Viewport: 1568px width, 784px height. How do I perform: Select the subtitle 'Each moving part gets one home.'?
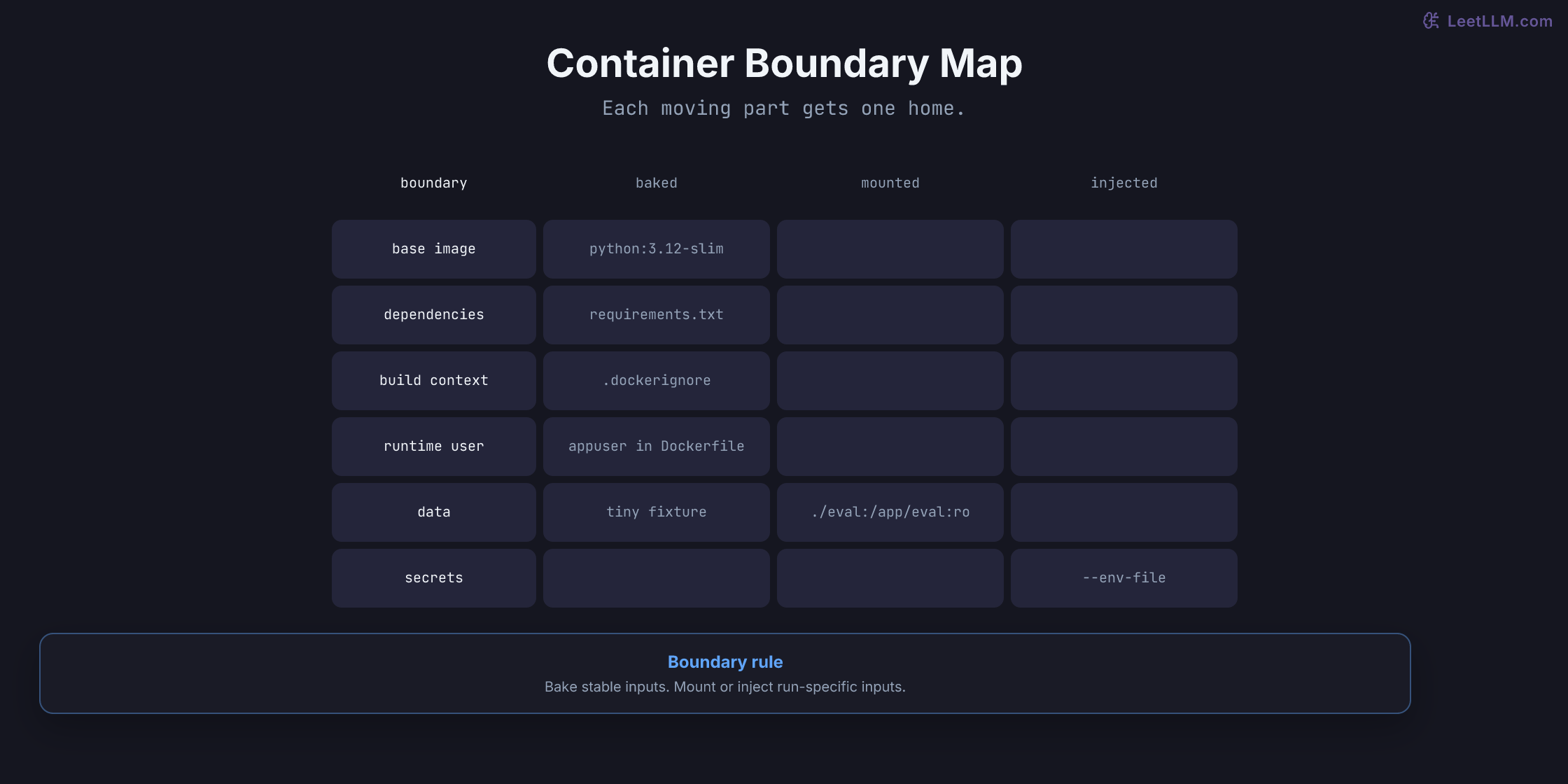click(784, 108)
